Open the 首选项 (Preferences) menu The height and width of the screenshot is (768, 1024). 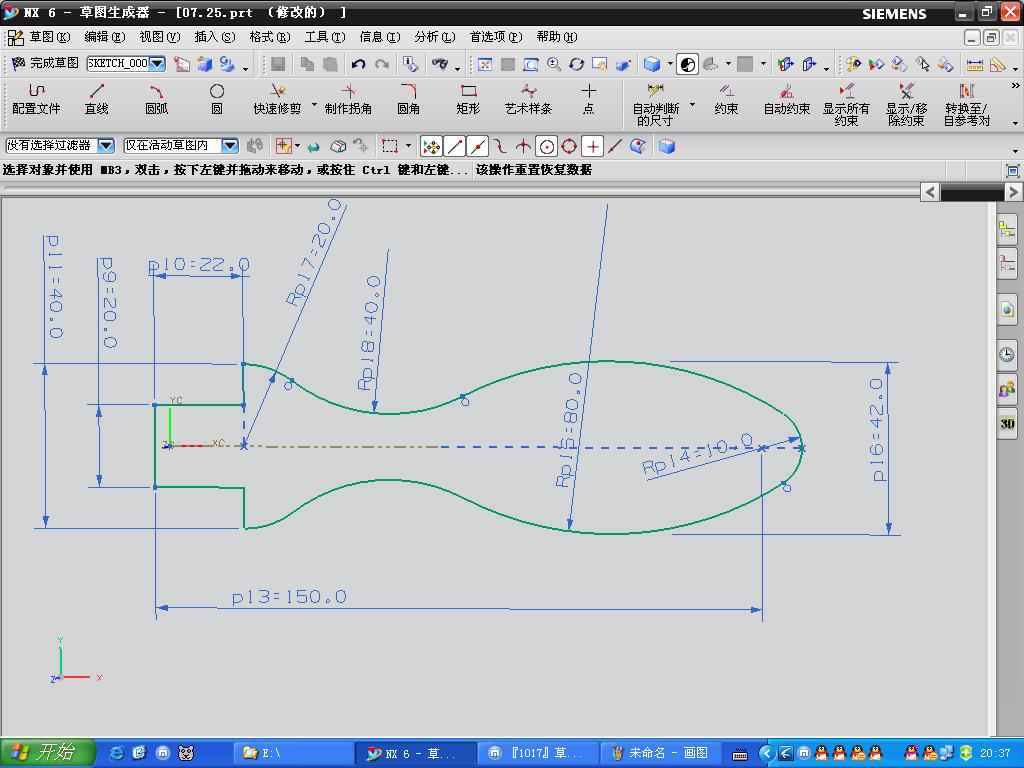click(x=495, y=37)
